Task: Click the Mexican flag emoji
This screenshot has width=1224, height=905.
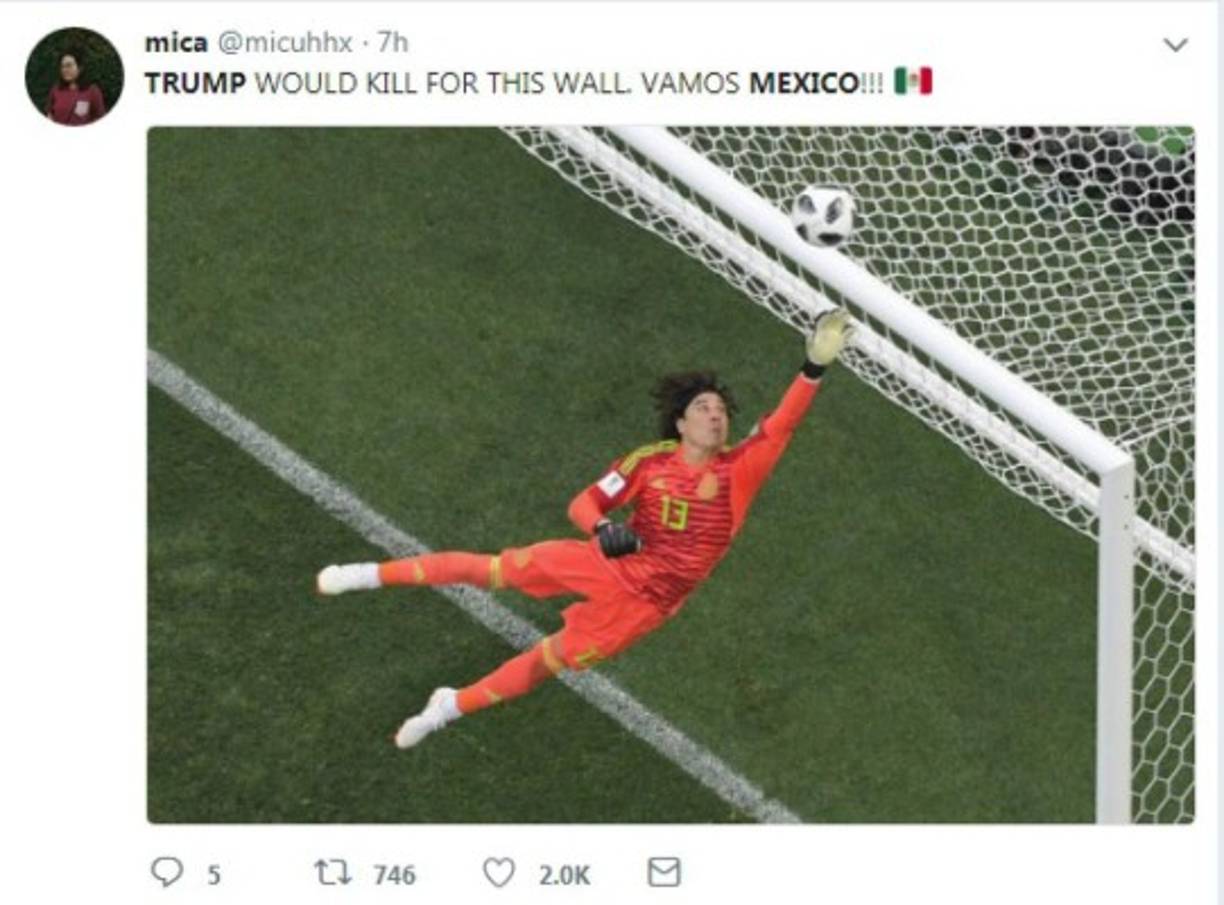Action: (913, 82)
